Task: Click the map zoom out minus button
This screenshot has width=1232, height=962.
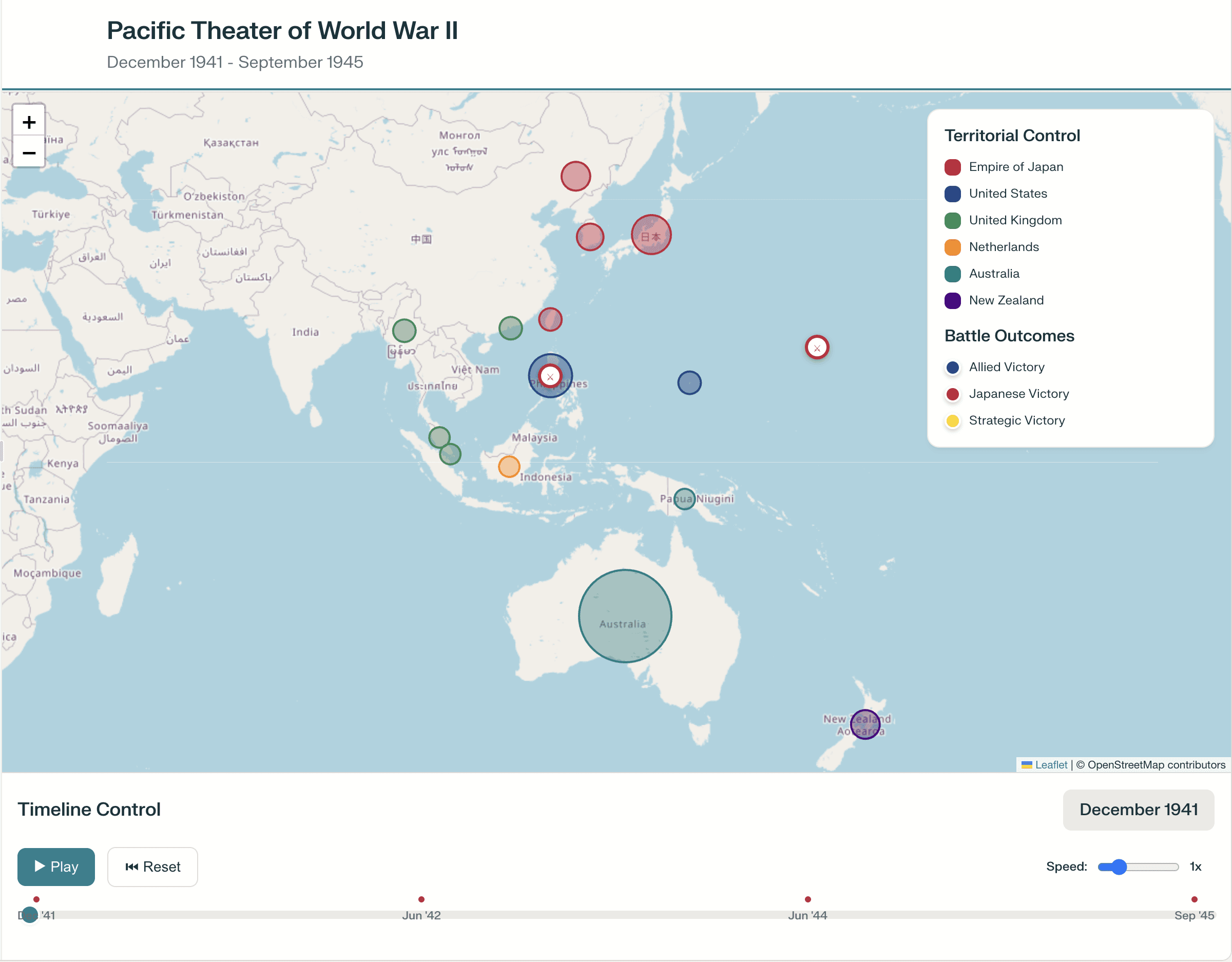Action: coord(29,153)
